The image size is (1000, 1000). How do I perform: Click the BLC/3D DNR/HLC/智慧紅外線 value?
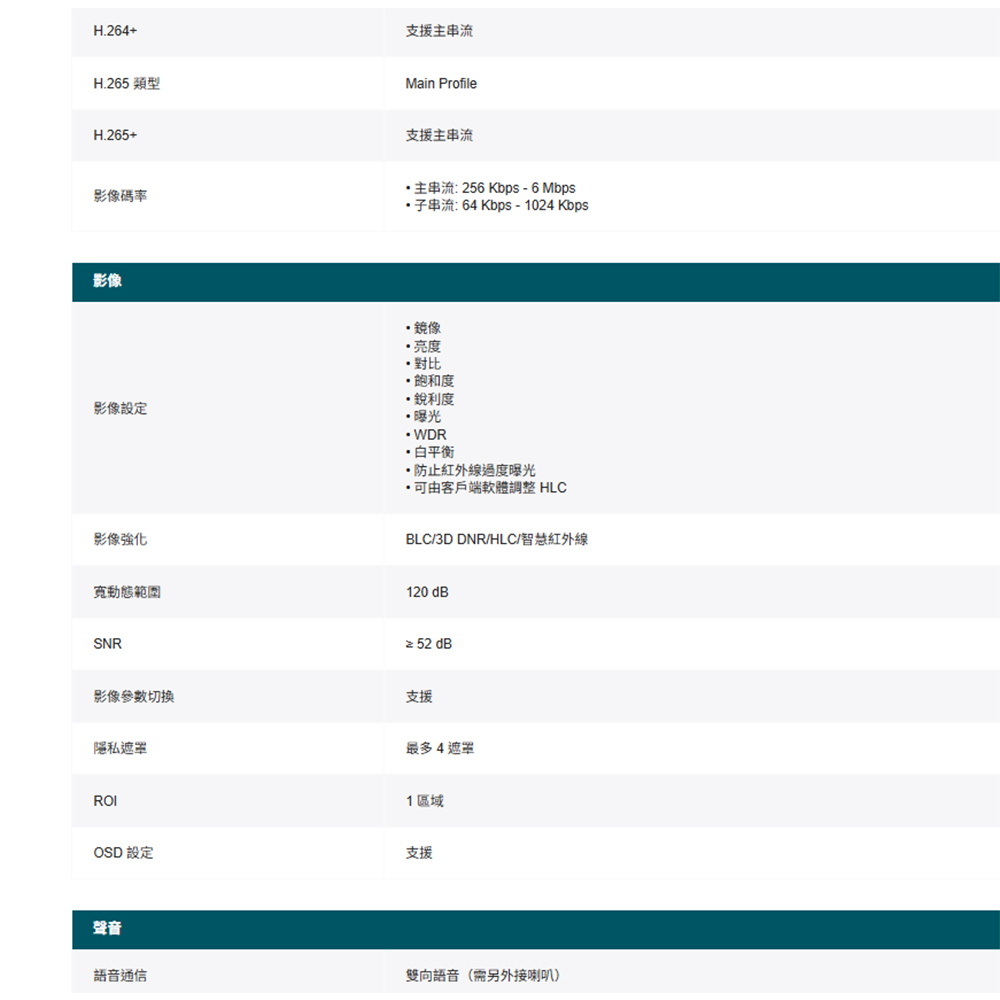pos(496,540)
